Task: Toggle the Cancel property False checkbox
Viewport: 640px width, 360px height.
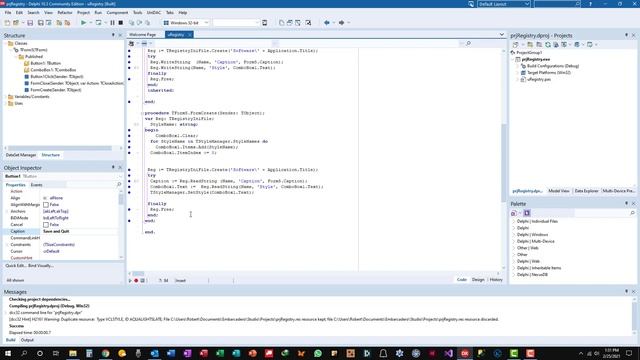Action: pos(46,224)
